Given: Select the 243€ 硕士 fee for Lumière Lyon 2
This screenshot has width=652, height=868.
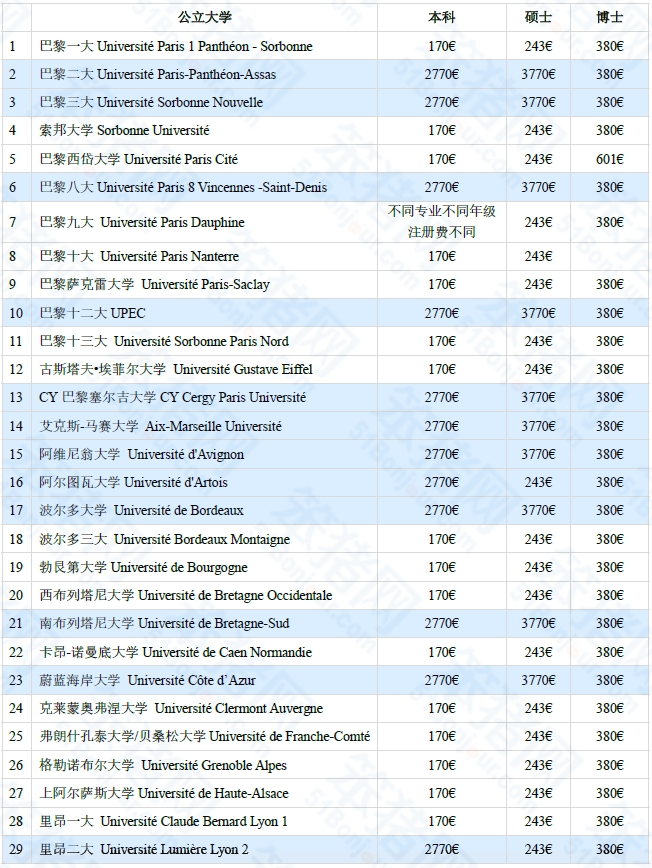Looking at the screenshot, I should tap(538, 849).
